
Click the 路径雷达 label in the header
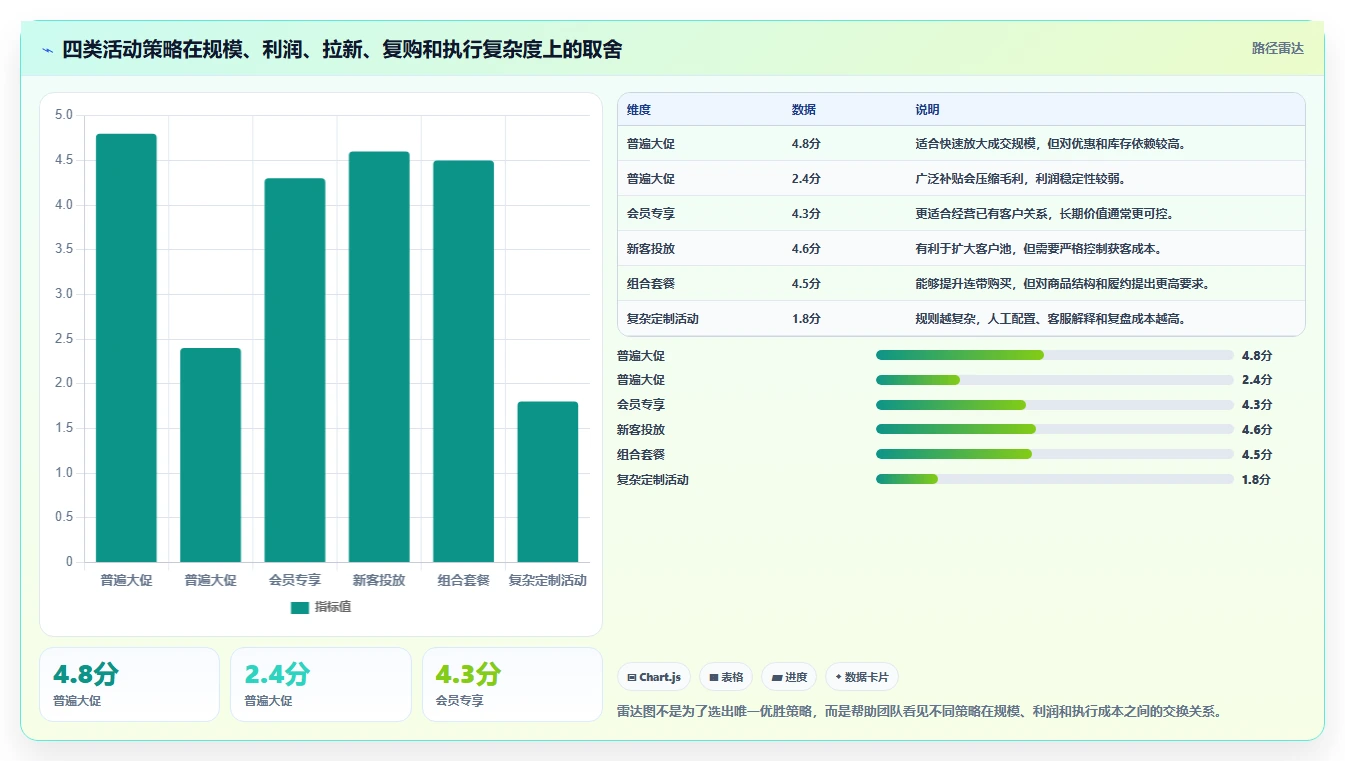tap(1278, 48)
